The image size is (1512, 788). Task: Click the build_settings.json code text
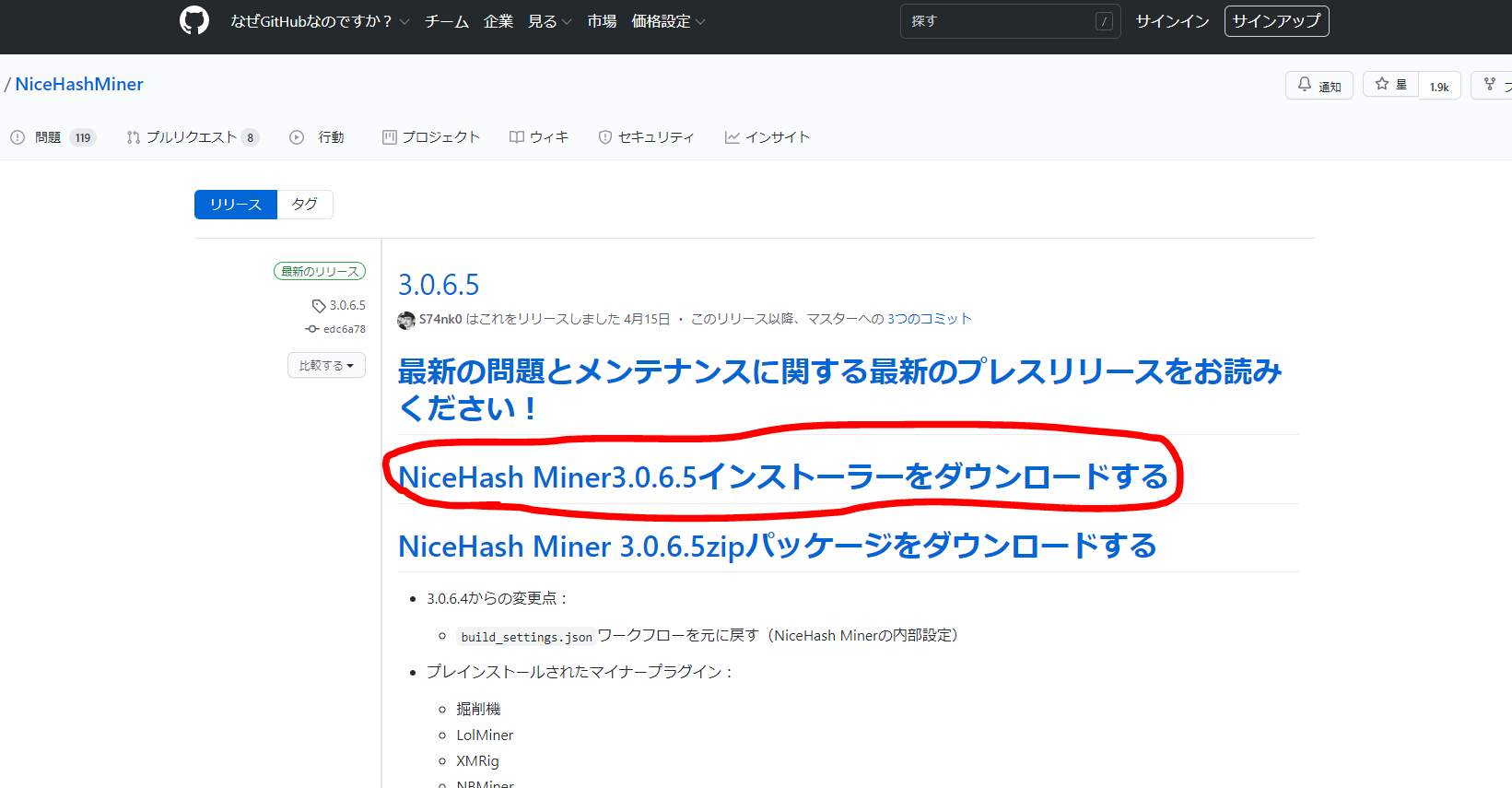click(526, 637)
